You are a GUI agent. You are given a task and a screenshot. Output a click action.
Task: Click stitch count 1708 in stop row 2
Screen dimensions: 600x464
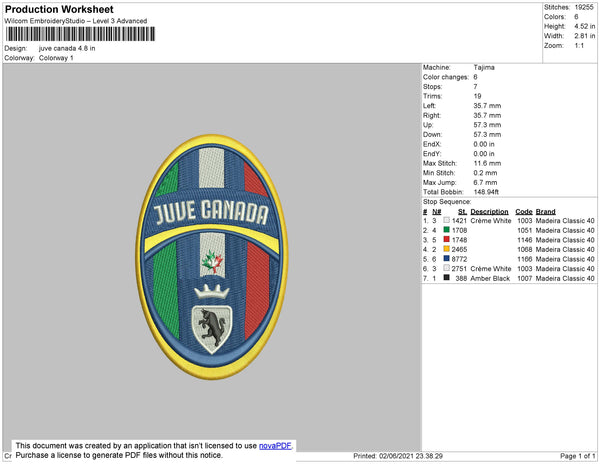tap(459, 230)
